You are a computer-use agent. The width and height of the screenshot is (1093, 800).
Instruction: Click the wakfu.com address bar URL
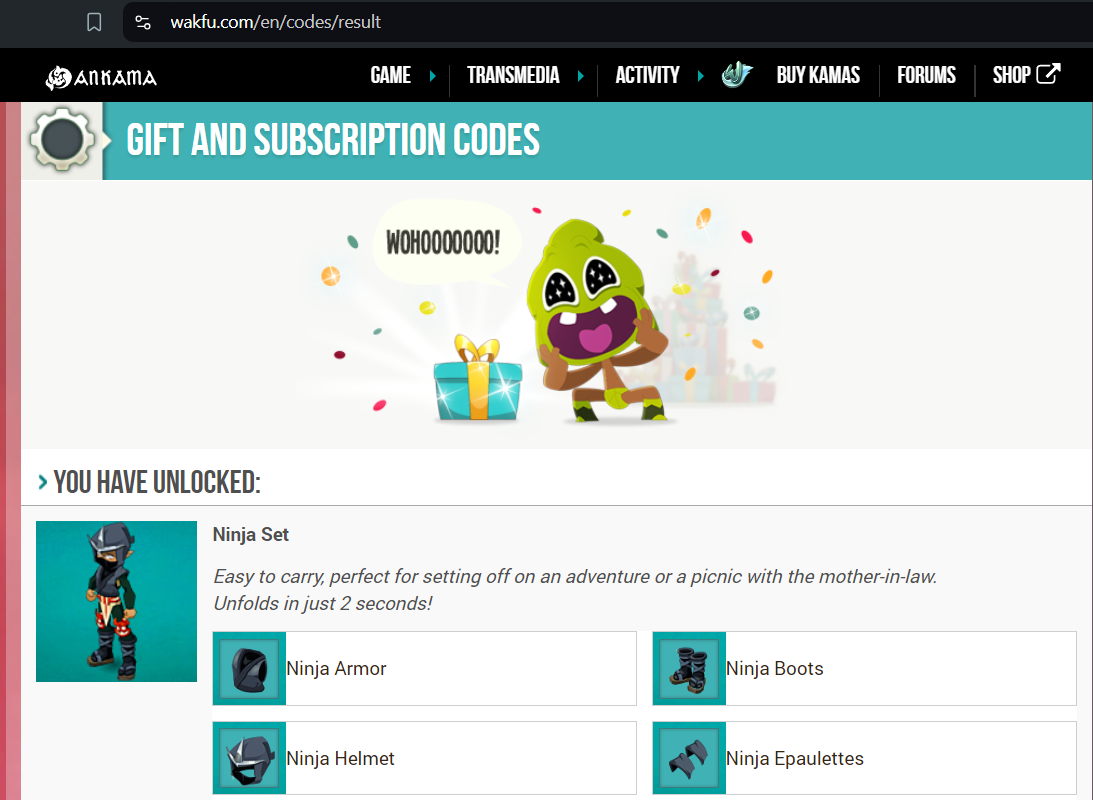pyautogui.click(x=276, y=22)
